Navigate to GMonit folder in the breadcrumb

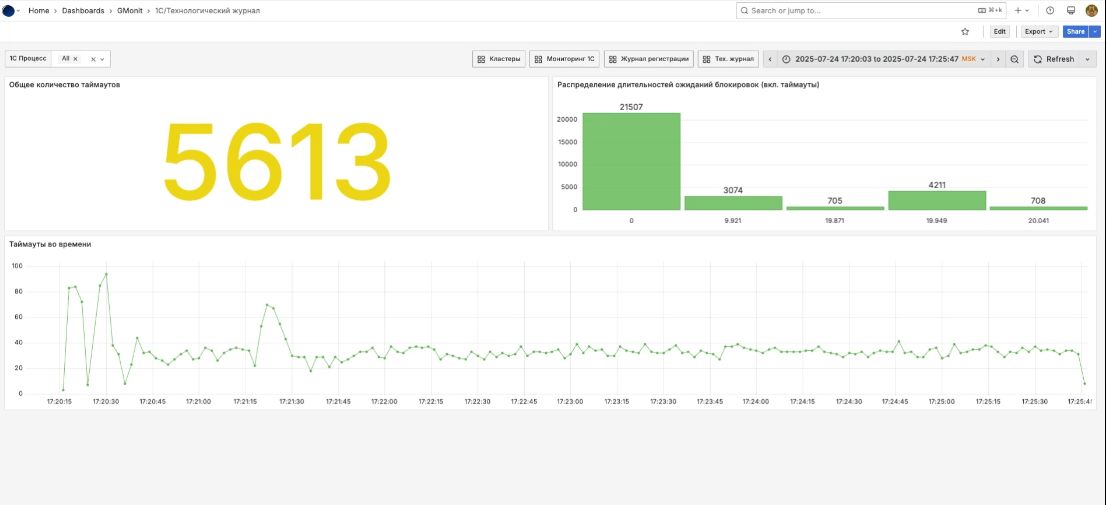pos(129,10)
